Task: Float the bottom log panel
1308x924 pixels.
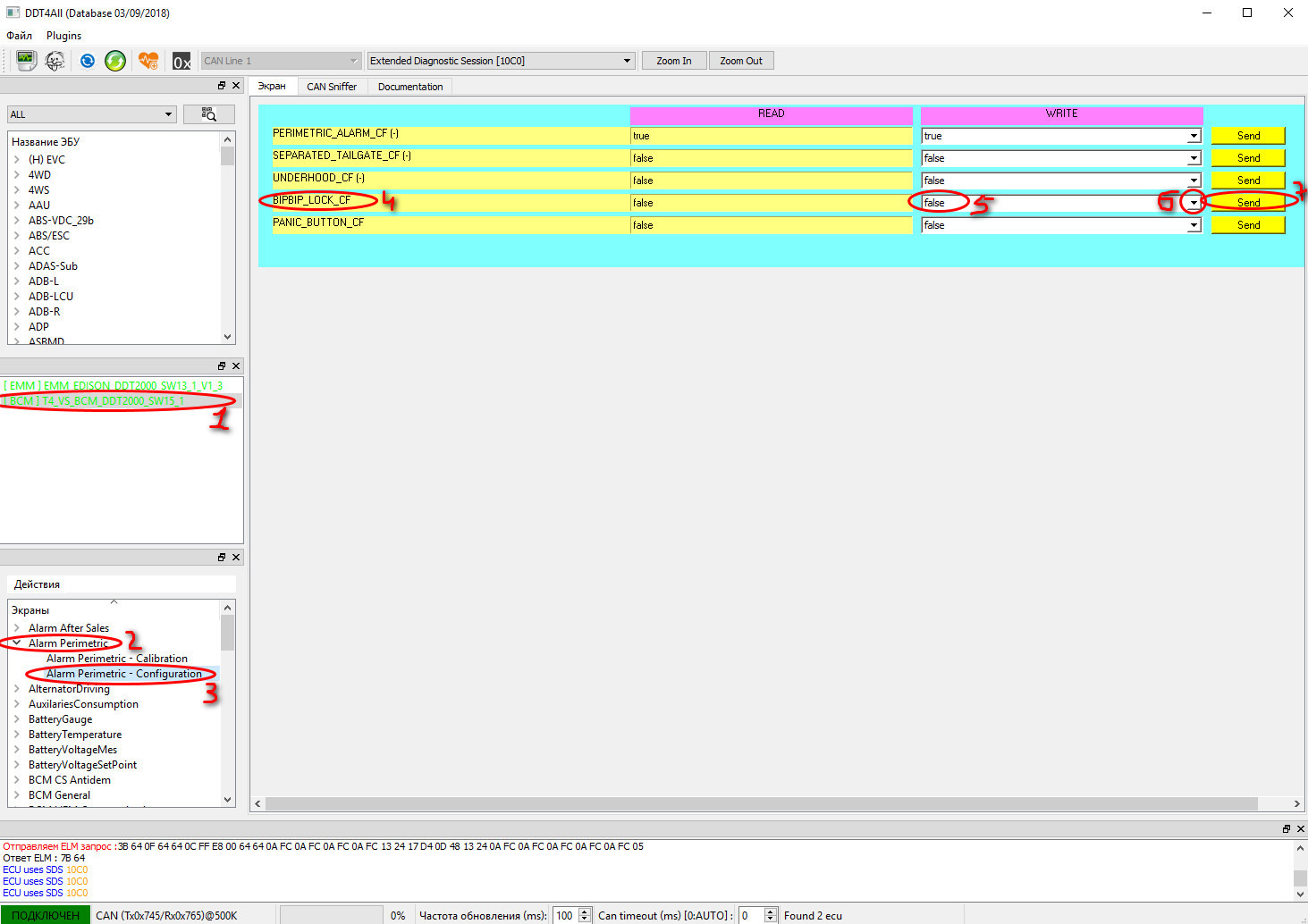Action: 1287,829
